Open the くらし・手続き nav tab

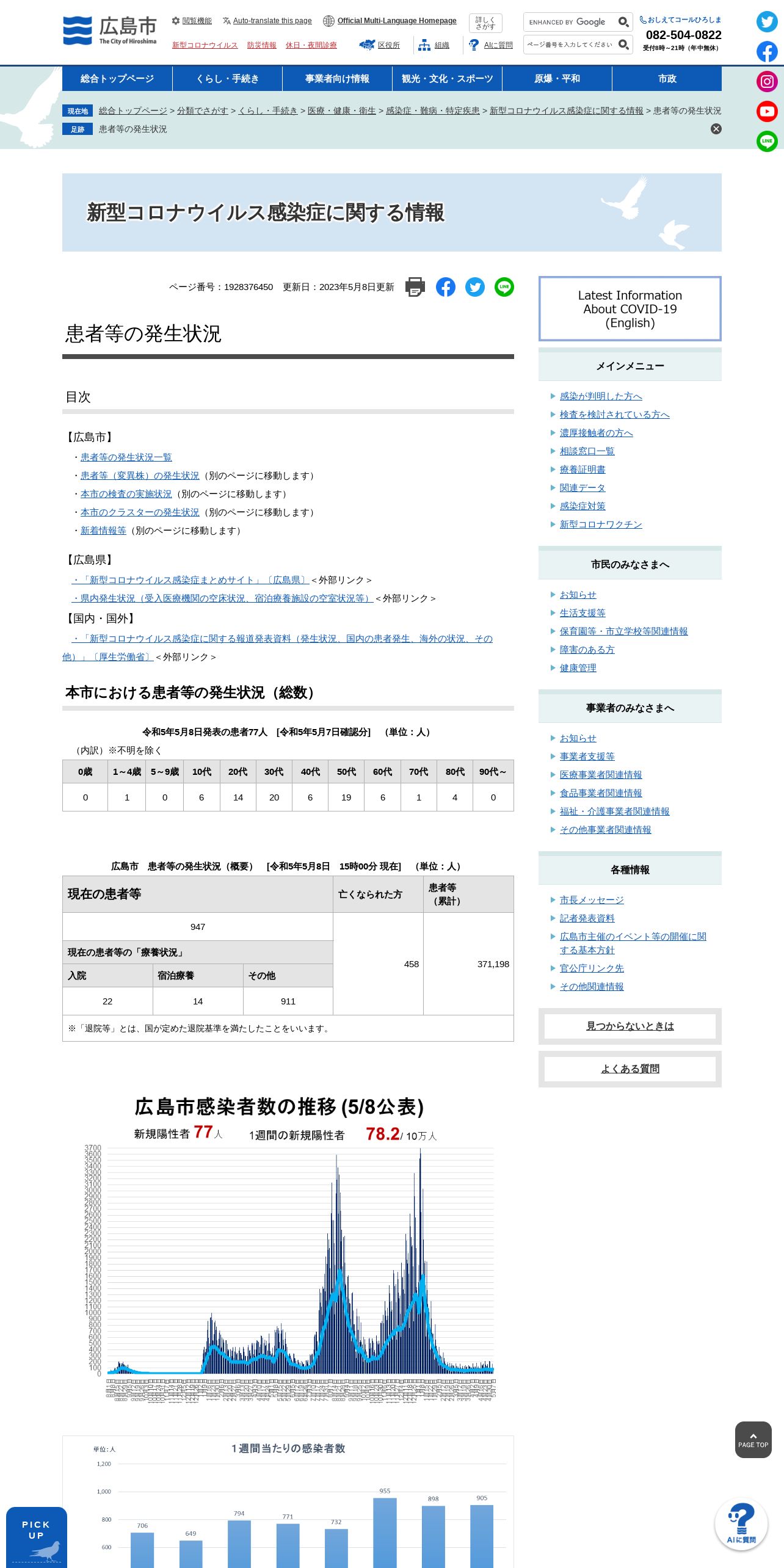(x=227, y=79)
